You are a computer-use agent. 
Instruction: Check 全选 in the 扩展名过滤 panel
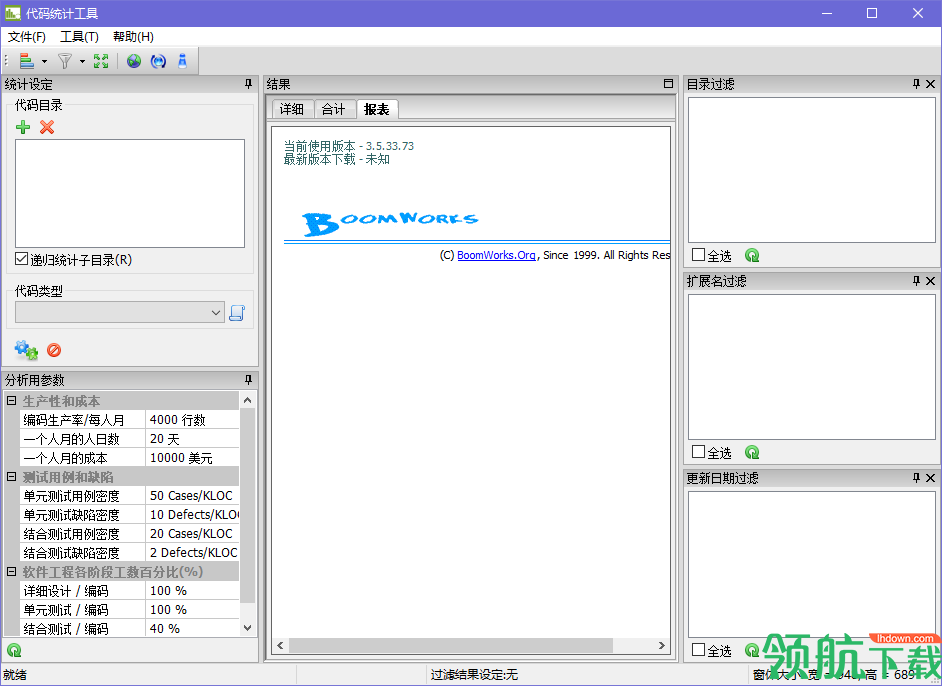(698, 452)
